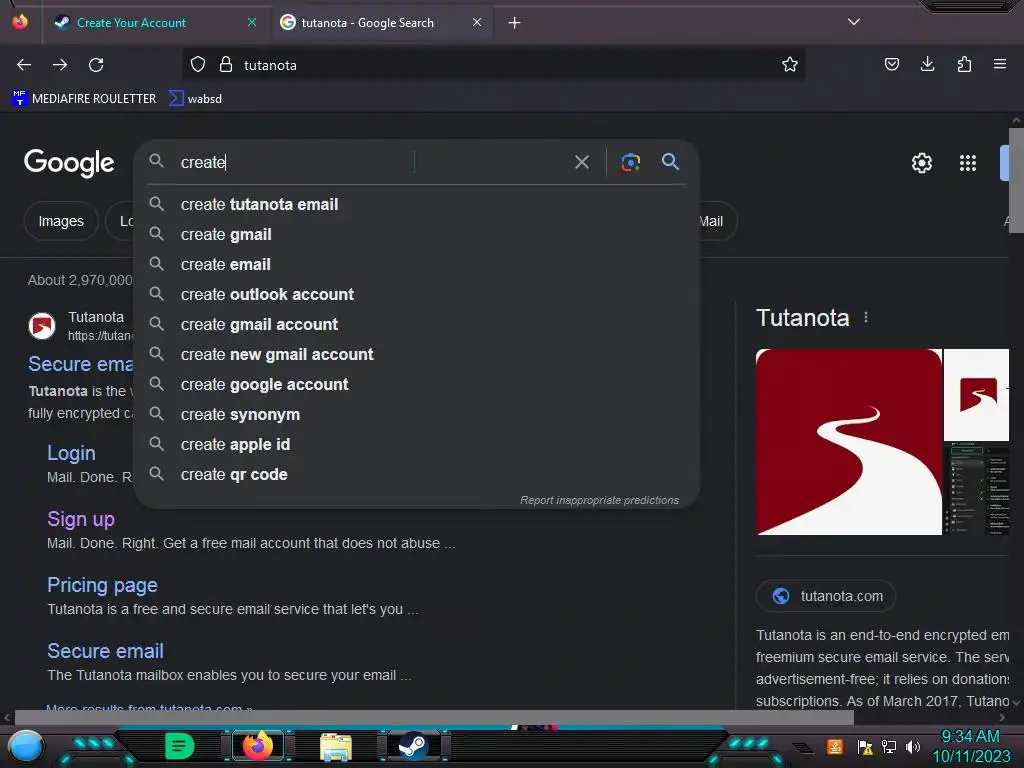Click the padlock site info icon
The image size is (1024, 768).
226,64
